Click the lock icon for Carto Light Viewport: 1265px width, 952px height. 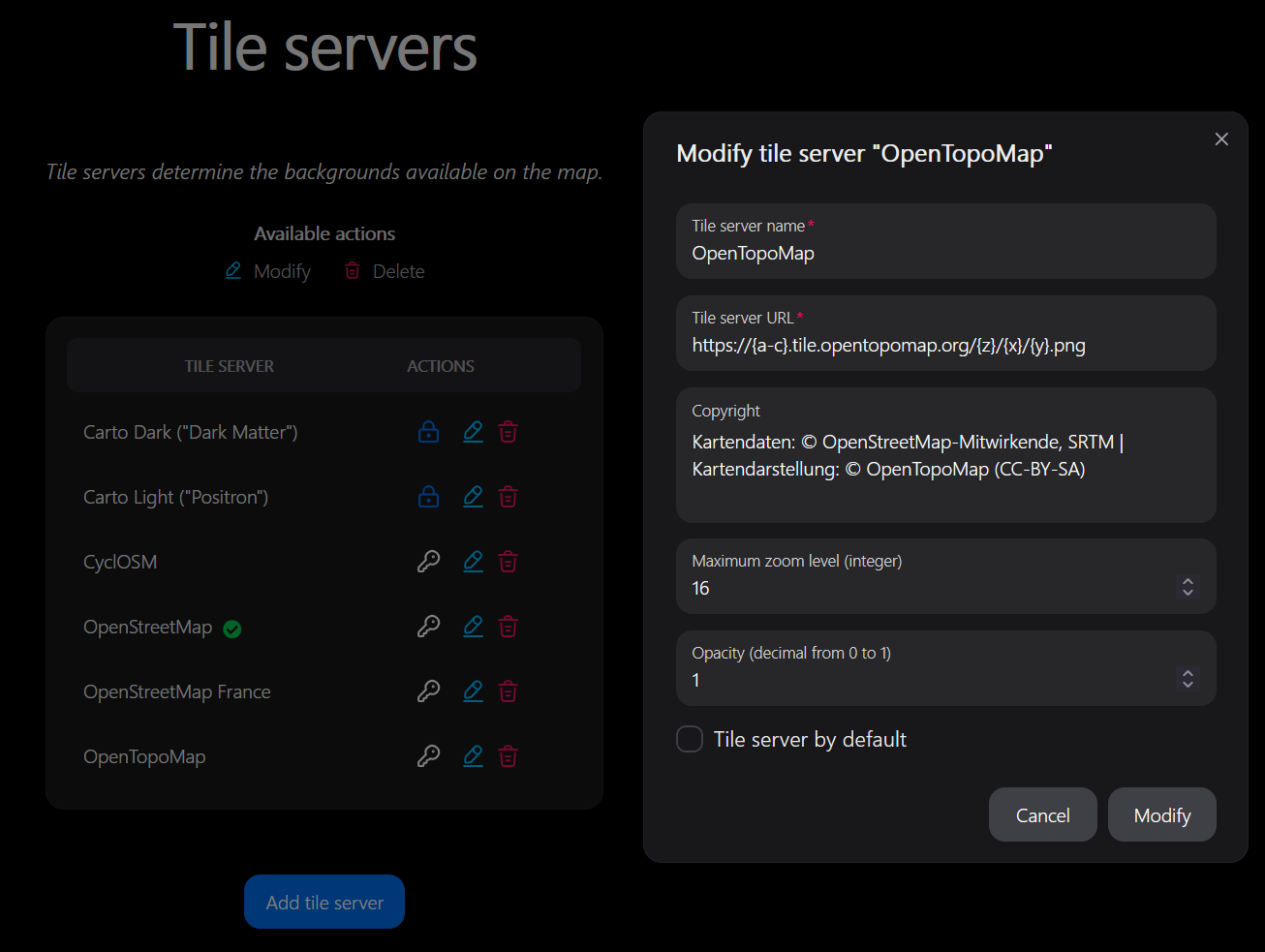tap(428, 497)
